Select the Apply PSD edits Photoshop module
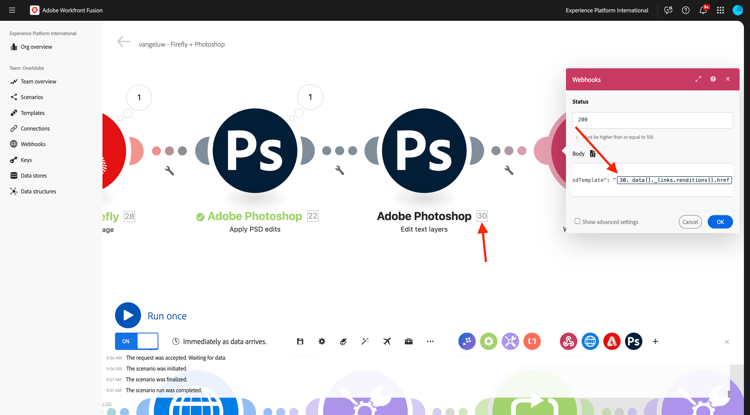Viewport: 750px width, 415px height. pos(254,151)
